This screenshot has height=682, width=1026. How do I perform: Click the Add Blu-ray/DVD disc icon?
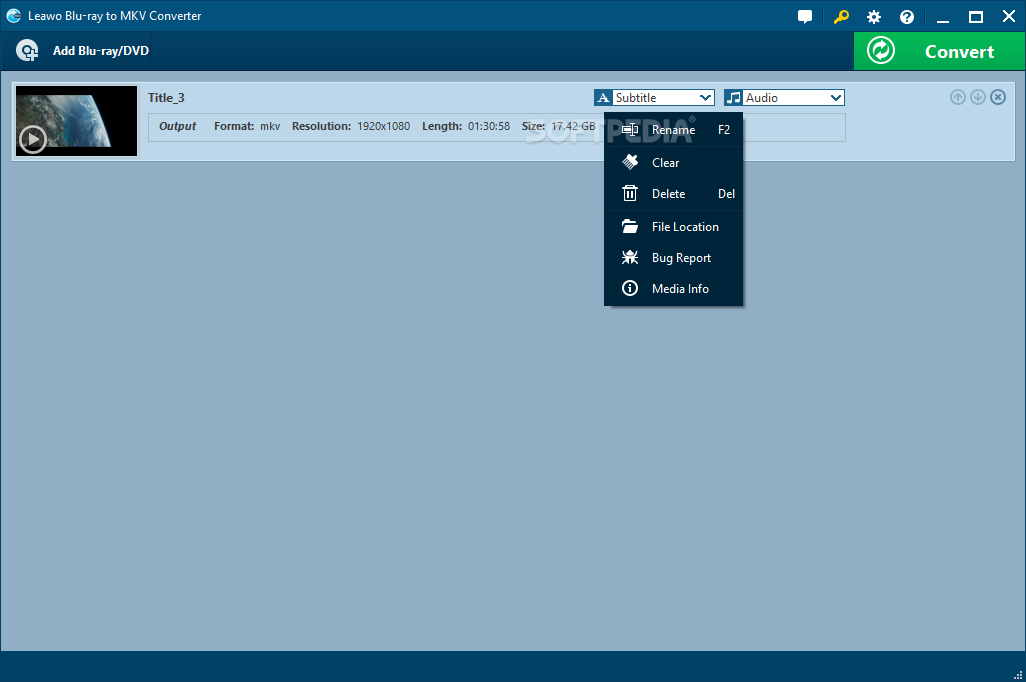[x=27, y=50]
